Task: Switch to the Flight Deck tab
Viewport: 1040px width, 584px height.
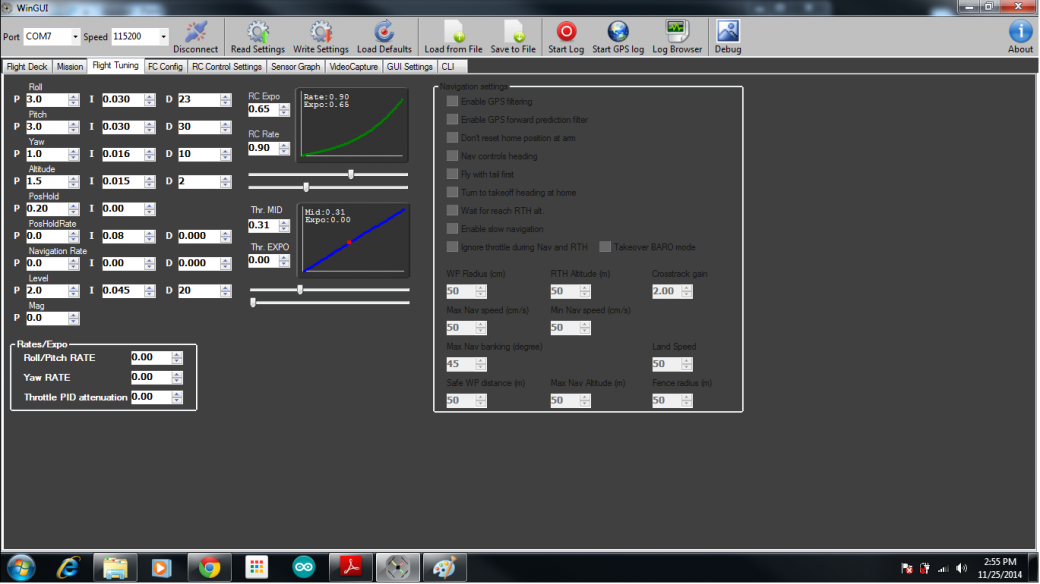Action: coord(27,67)
